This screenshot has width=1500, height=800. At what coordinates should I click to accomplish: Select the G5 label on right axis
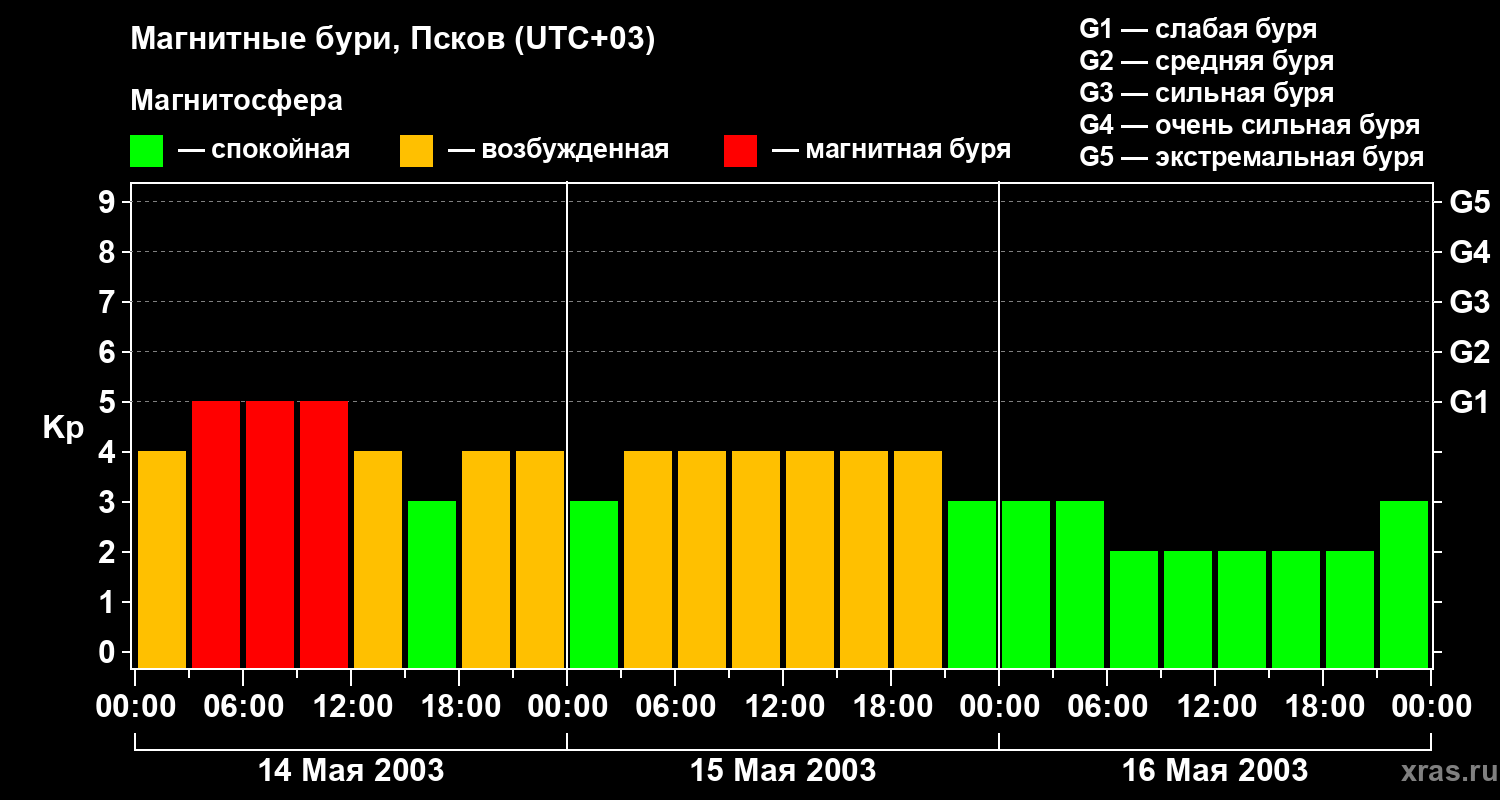pyautogui.click(x=1469, y=203)
